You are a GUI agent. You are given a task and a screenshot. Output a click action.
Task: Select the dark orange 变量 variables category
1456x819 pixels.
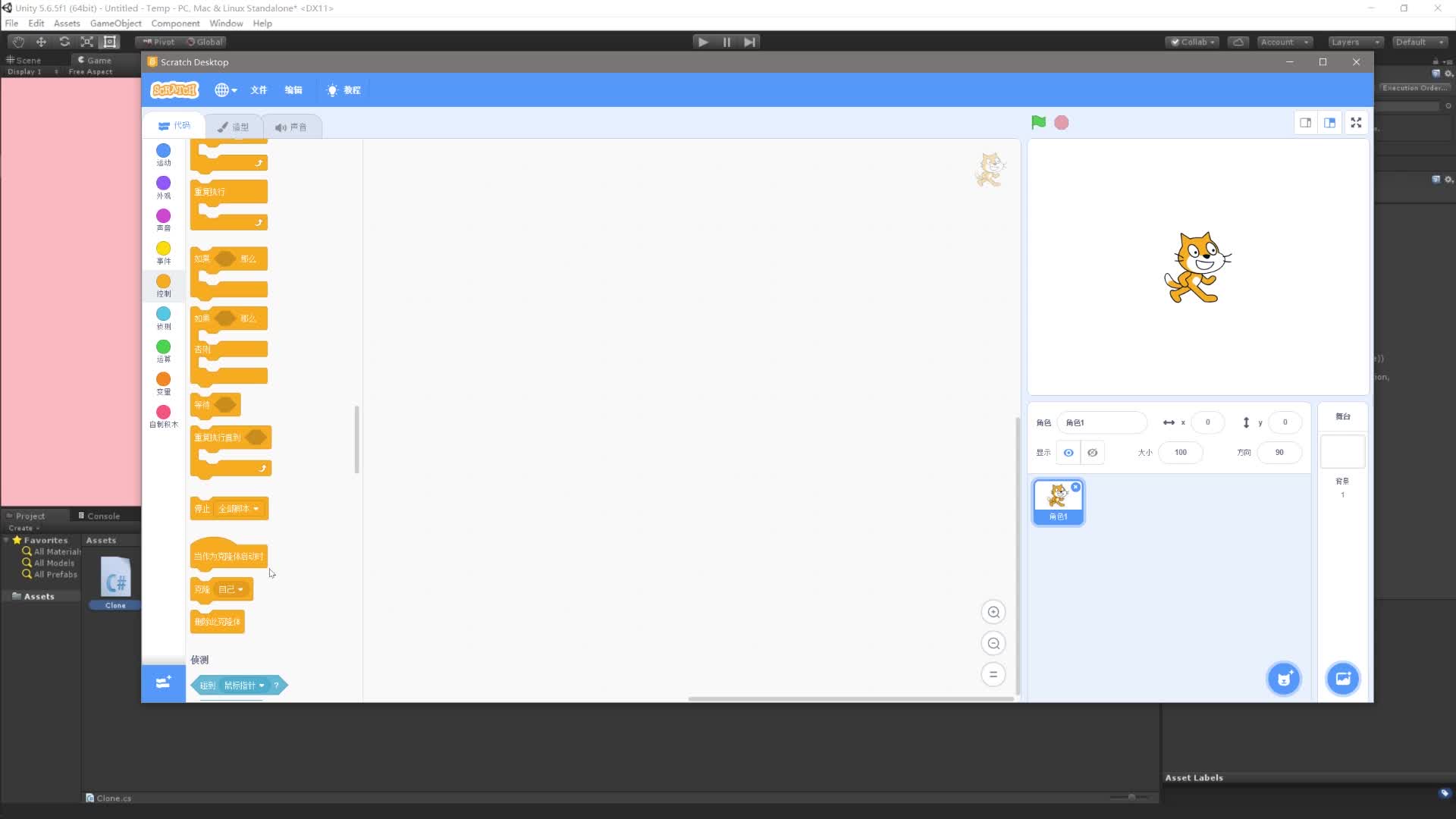163,384
